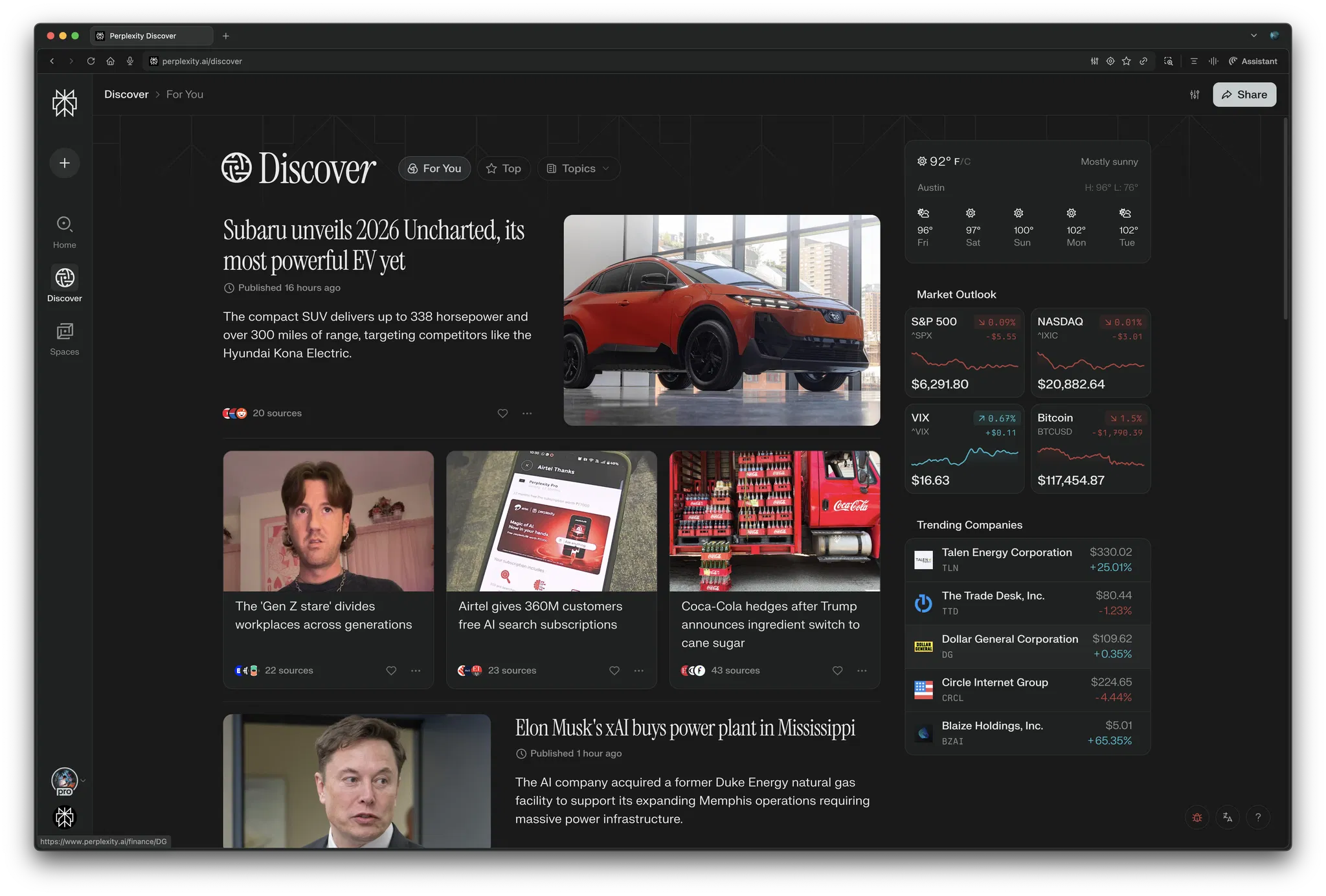Image resolution: width=1326 pixels, height=896 pixels.
Task: Click the page vertical scrollbar
Action: (x=1286, y=220)
